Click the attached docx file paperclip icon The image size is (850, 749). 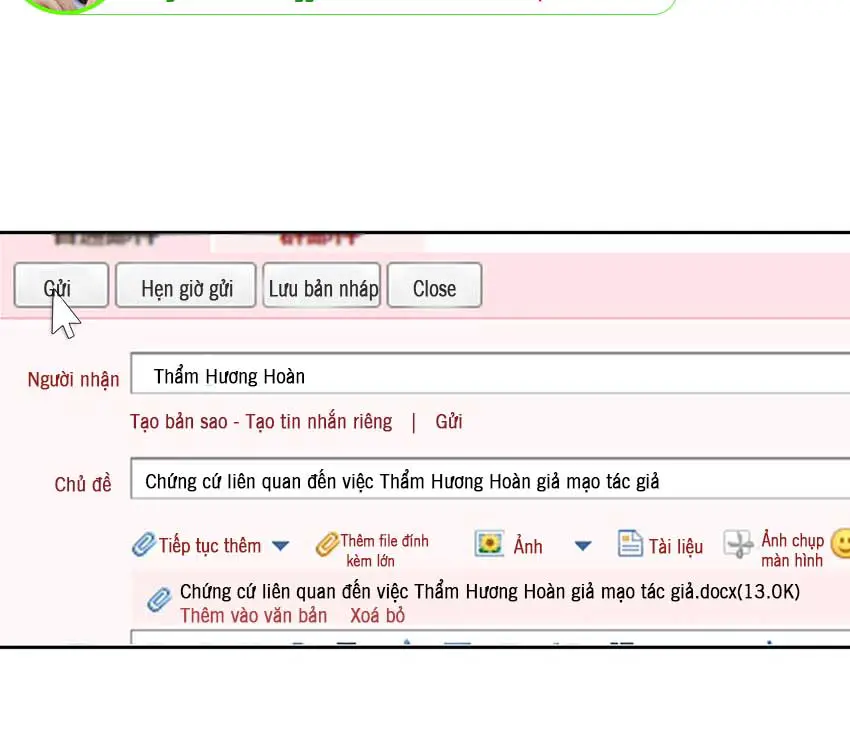click(159, 599)
